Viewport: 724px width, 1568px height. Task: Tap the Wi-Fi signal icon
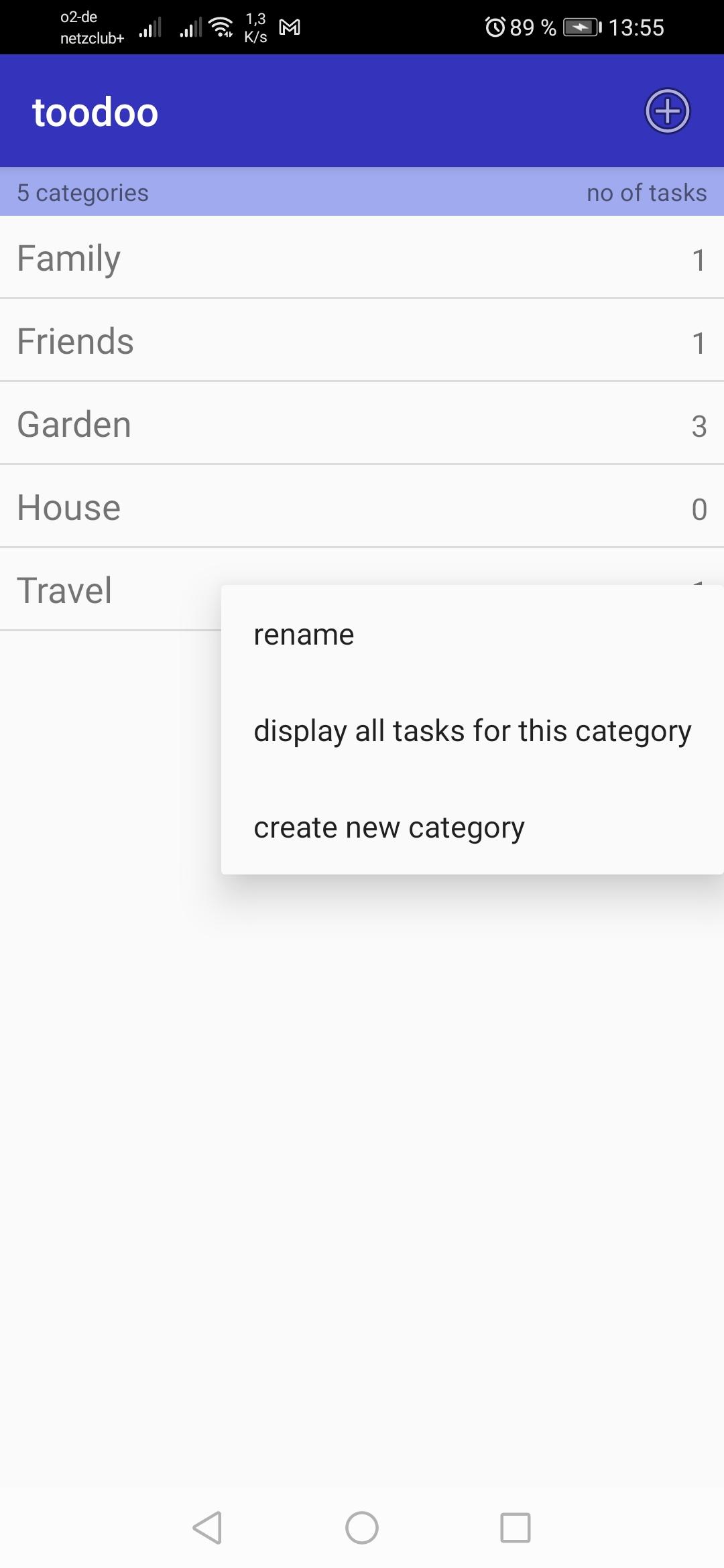tap(221, 27)
